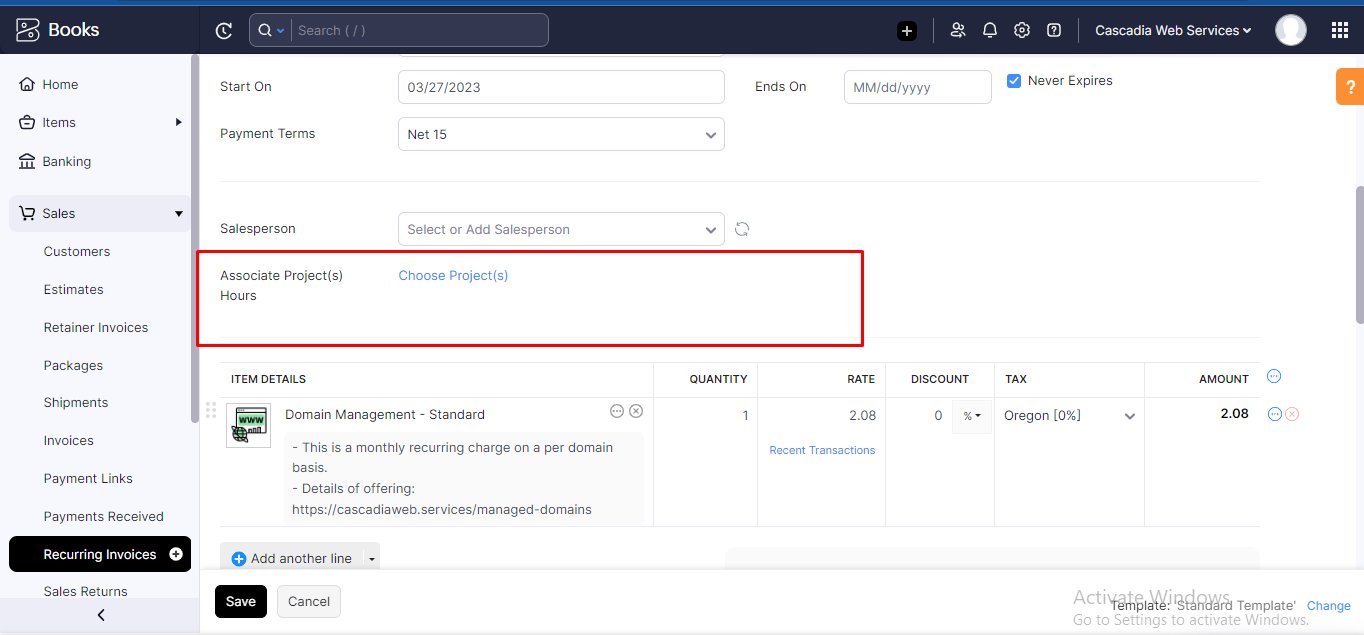
Task: Open Customers in the Sales menu
Action: [x=77, y=252]
